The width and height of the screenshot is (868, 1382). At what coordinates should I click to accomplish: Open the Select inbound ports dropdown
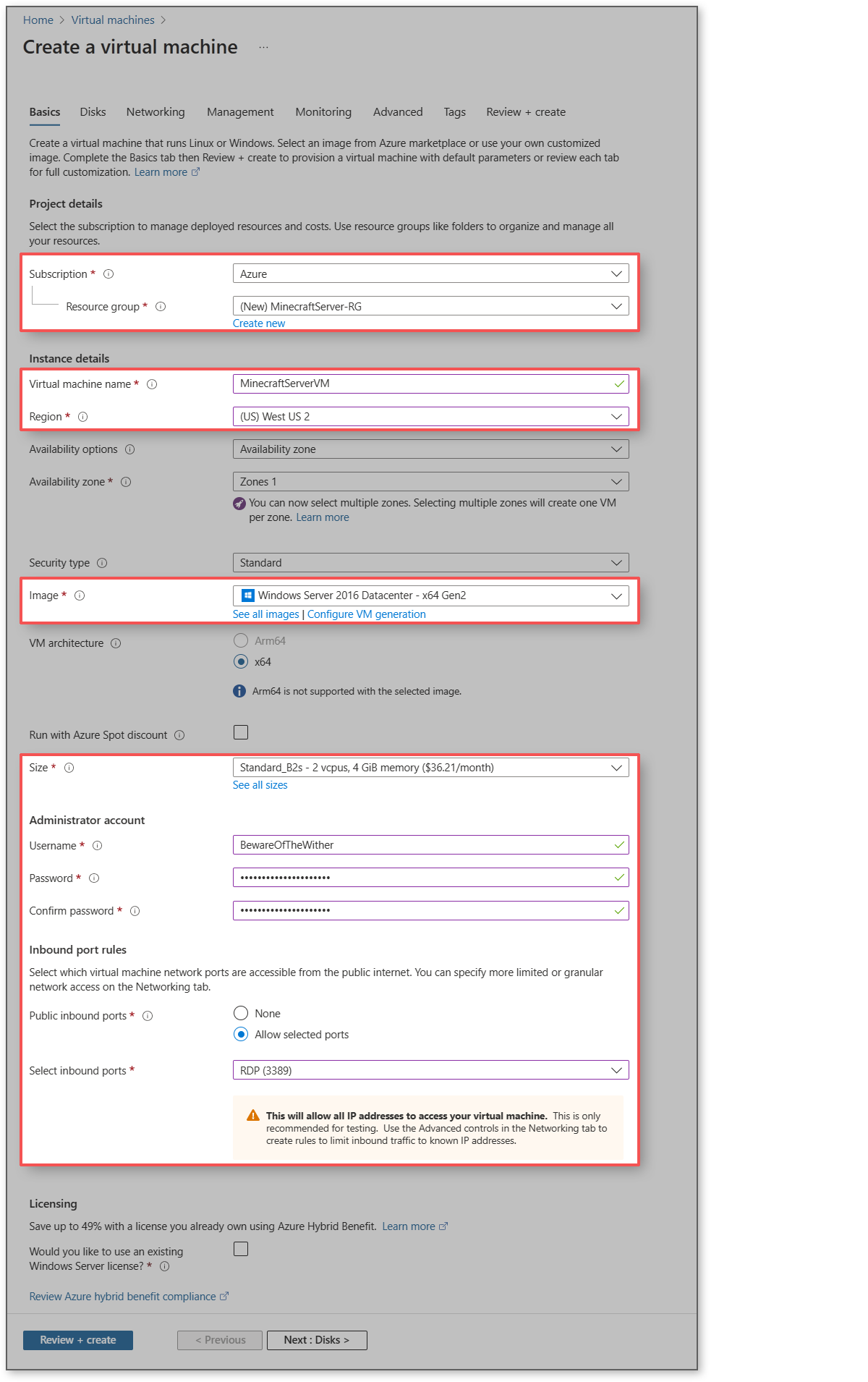click(x=431, y=1070)
